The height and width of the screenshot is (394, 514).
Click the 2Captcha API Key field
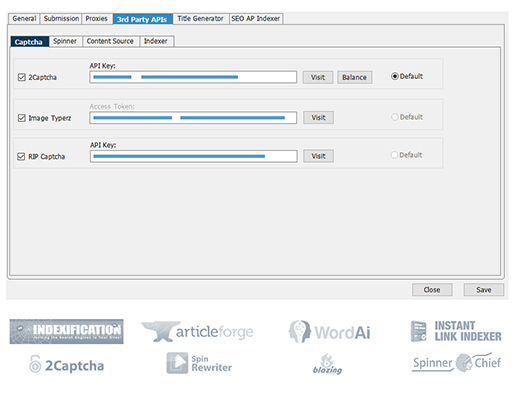[193, 77]
